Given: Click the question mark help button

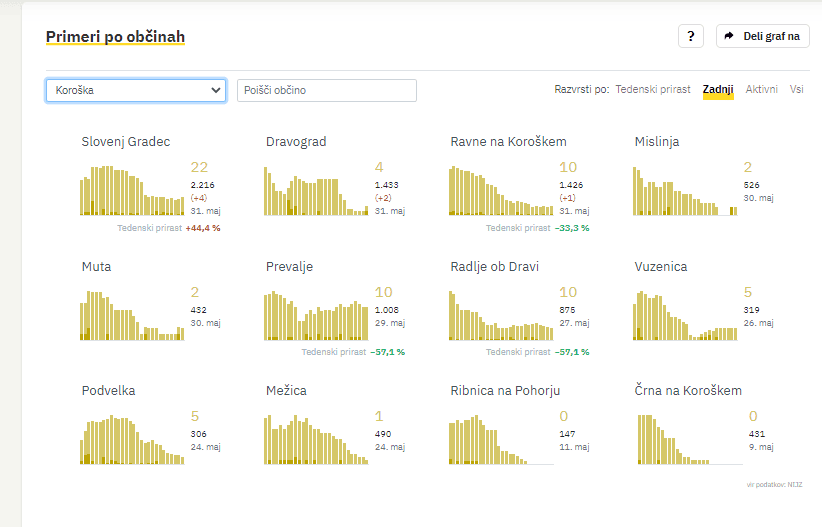Looking at the screenshot, I should [x=691, y=36].
